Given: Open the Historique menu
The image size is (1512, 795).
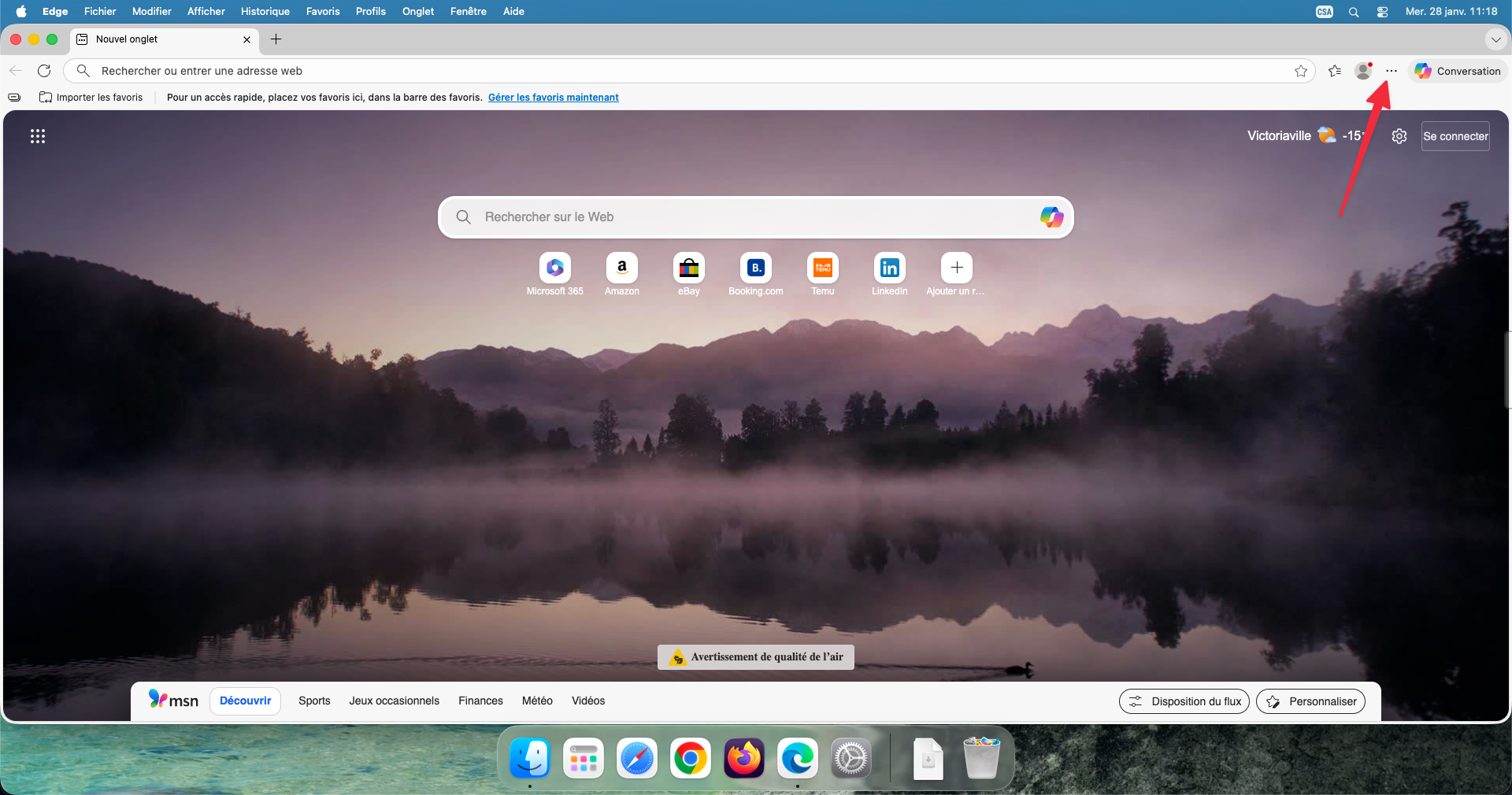Looking at the screenshot, I should coord(265,11).
